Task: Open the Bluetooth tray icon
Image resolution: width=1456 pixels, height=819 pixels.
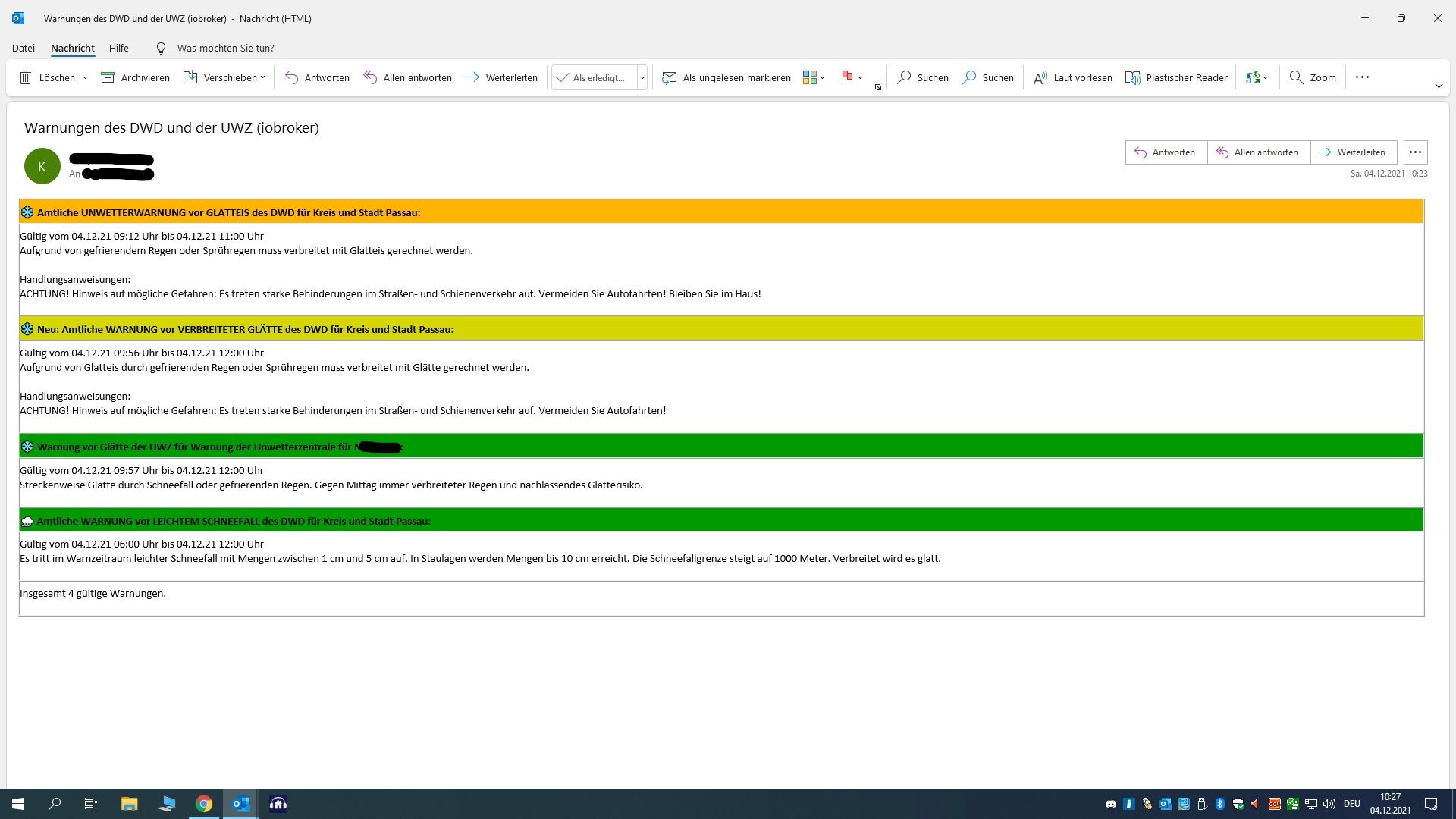Action: pyautogui.click(x=1220, y=804)
